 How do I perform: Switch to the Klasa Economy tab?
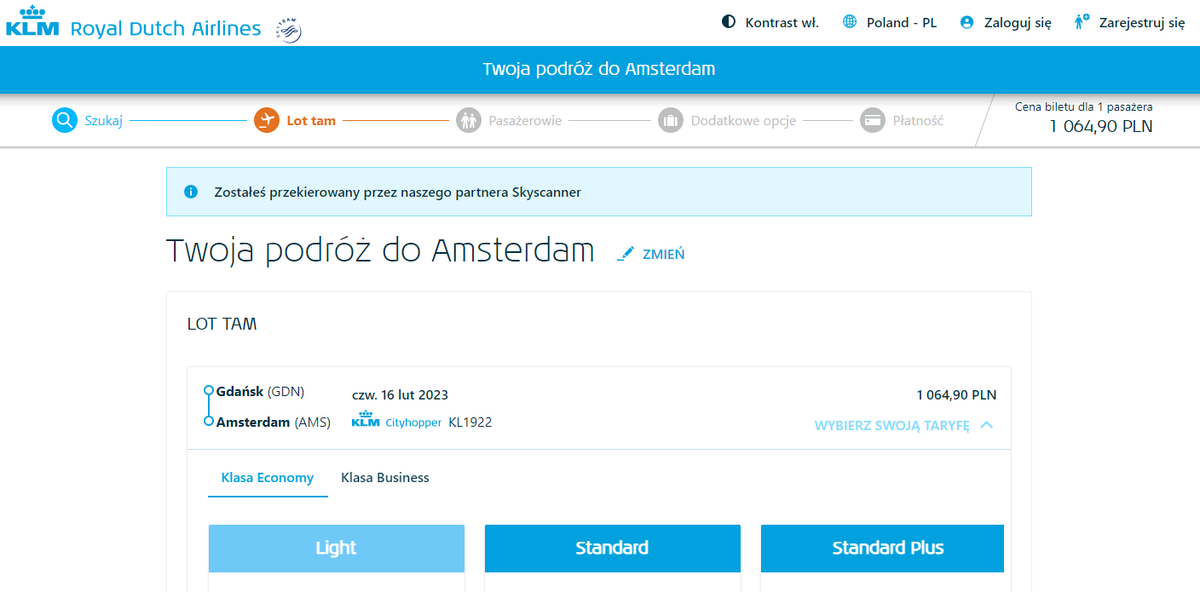(x=267, y=478)
